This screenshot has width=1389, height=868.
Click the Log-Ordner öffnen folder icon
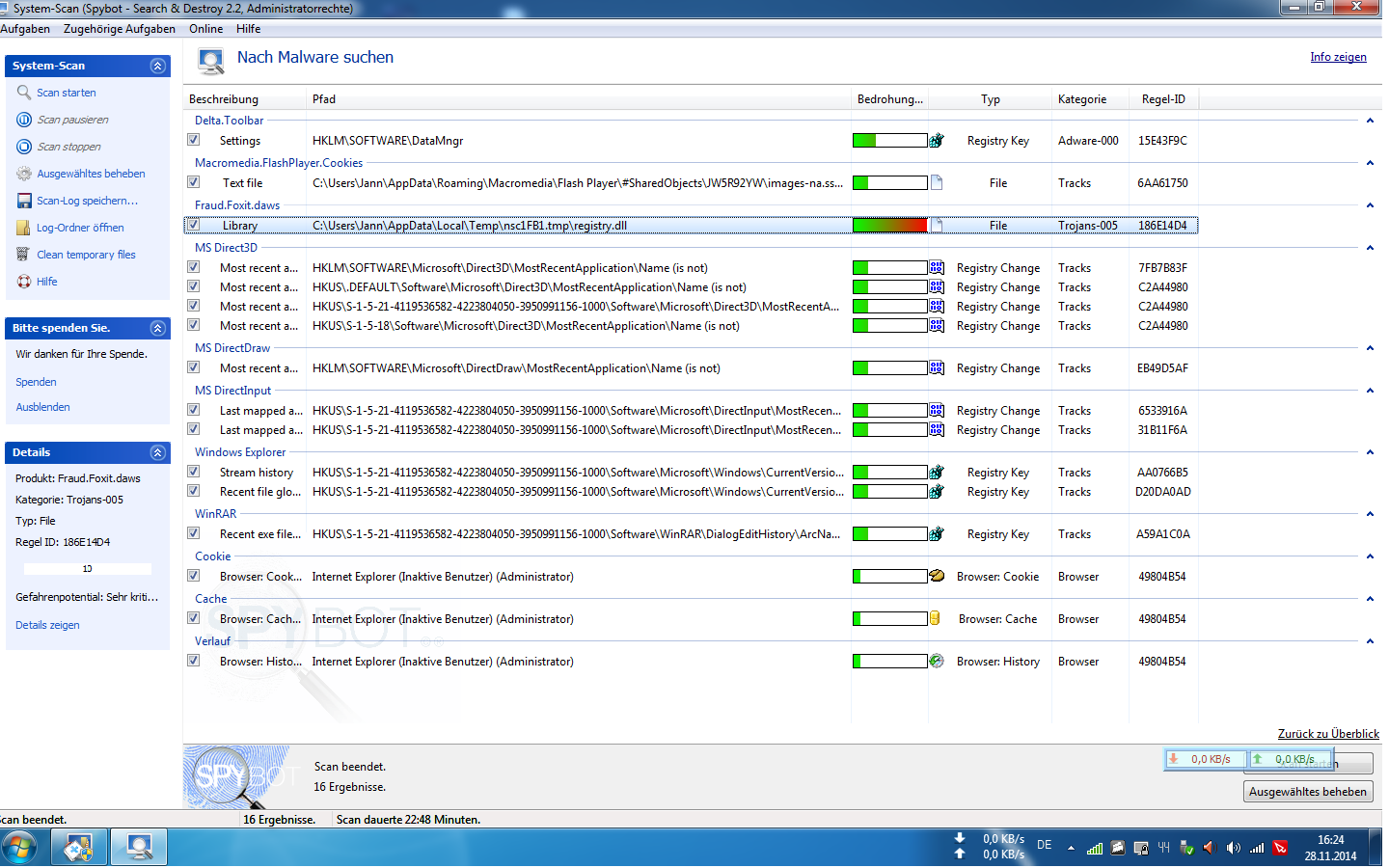[x=24, y=228]
